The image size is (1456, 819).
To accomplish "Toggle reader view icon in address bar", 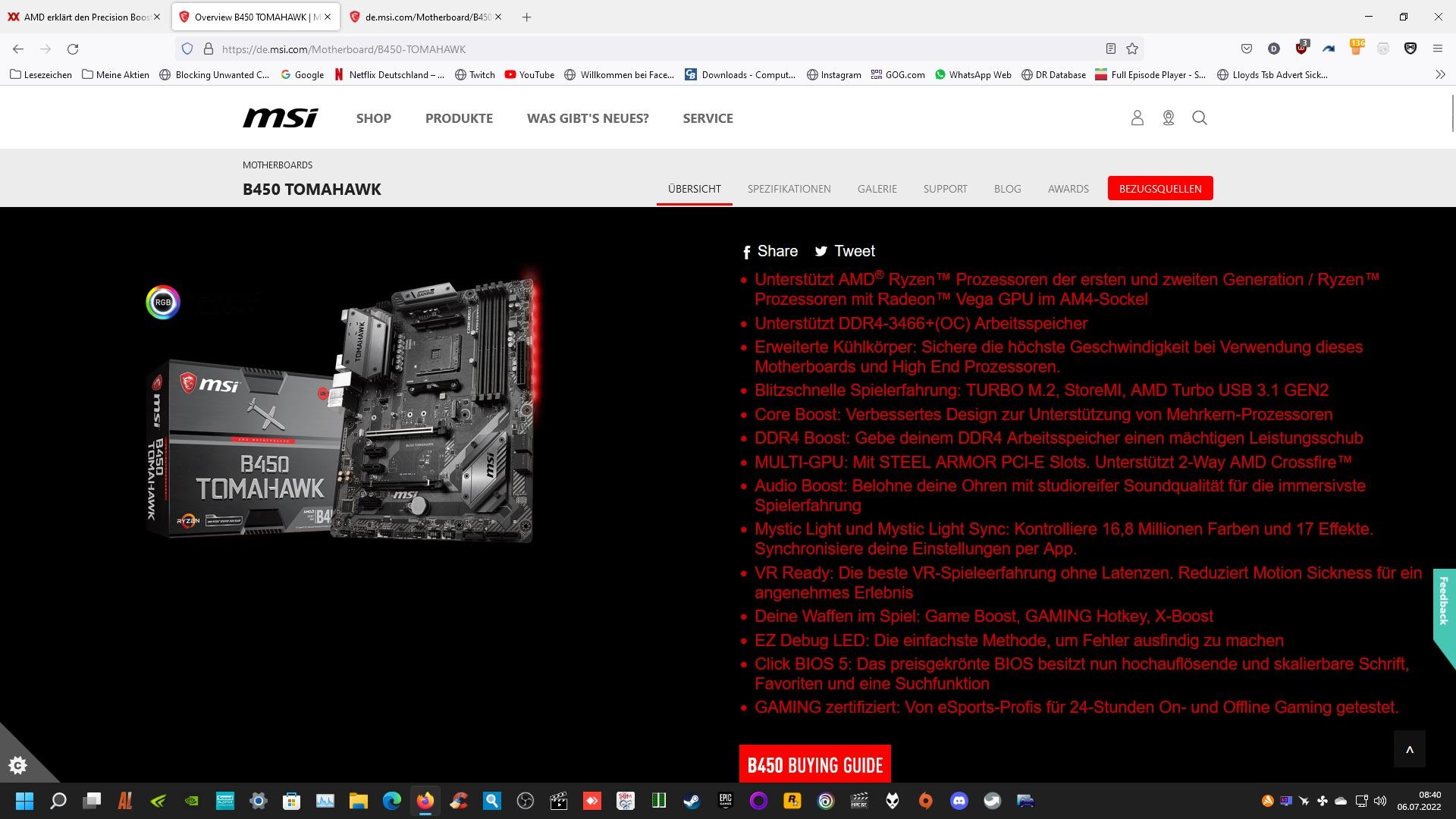I will pyautogui.click(x=1110, y=49).
